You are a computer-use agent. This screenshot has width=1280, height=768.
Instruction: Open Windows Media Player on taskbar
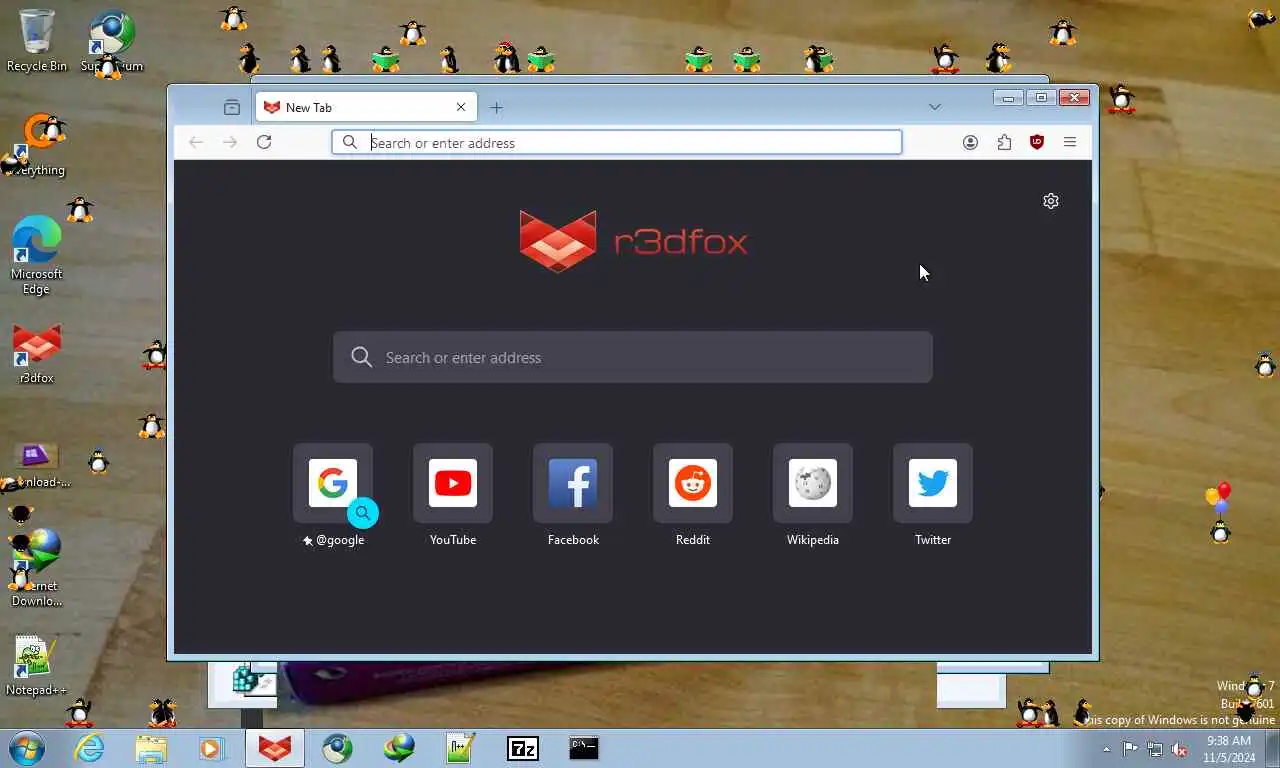(211, 748)
